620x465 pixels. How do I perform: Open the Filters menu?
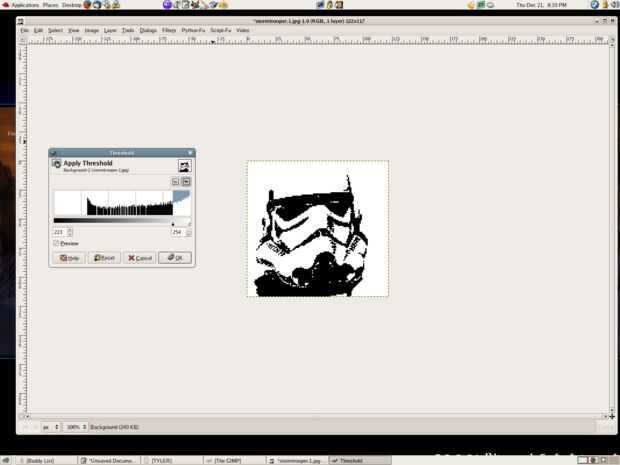169,30
